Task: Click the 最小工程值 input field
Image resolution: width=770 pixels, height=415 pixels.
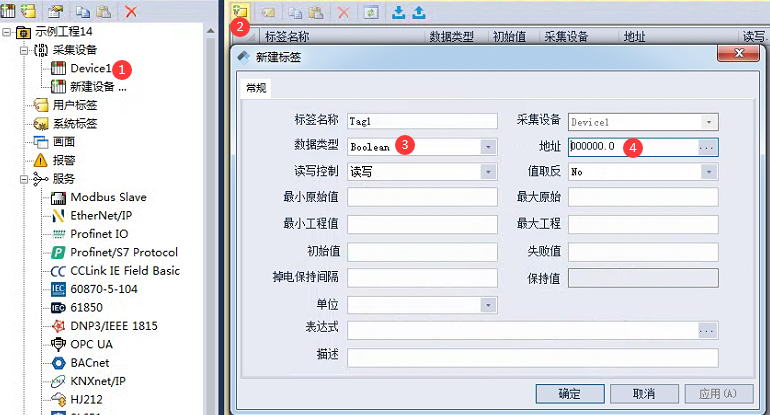Action: (x=422, y=224)
